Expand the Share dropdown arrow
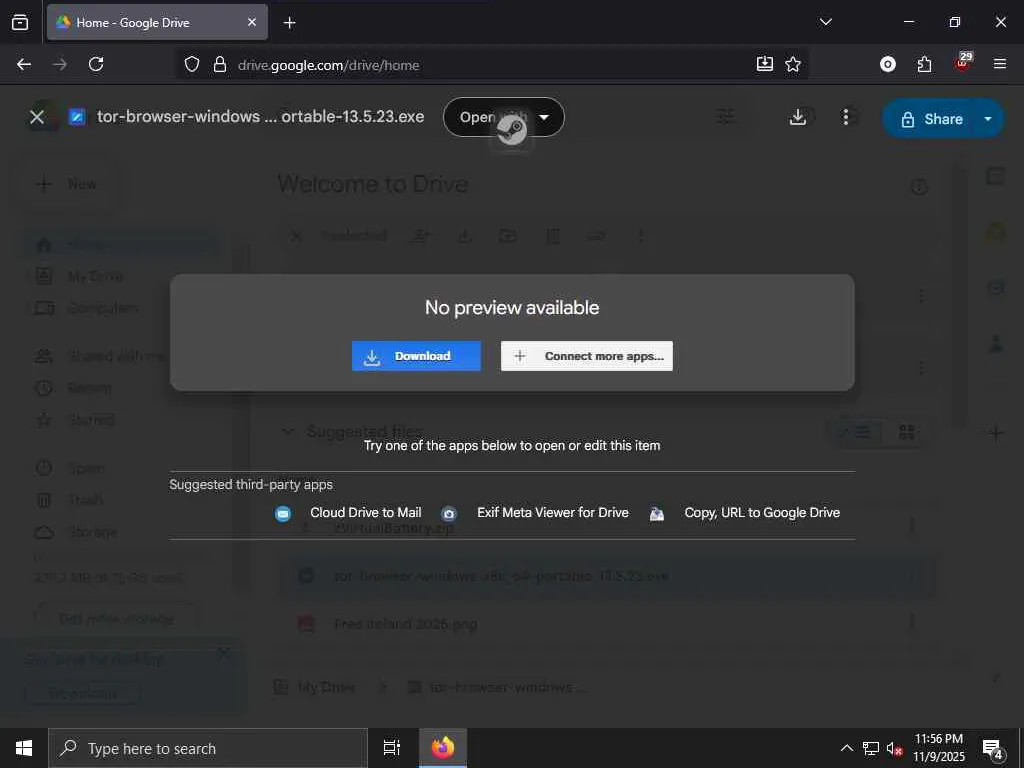 pyautogui.click(x=988, y=119)
